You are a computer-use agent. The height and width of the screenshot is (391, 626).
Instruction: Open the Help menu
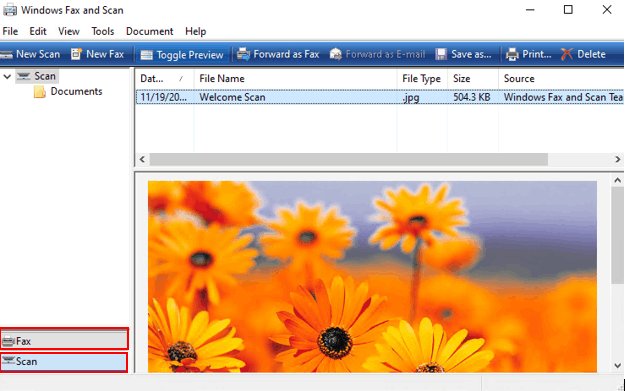(x=196, y=31)
